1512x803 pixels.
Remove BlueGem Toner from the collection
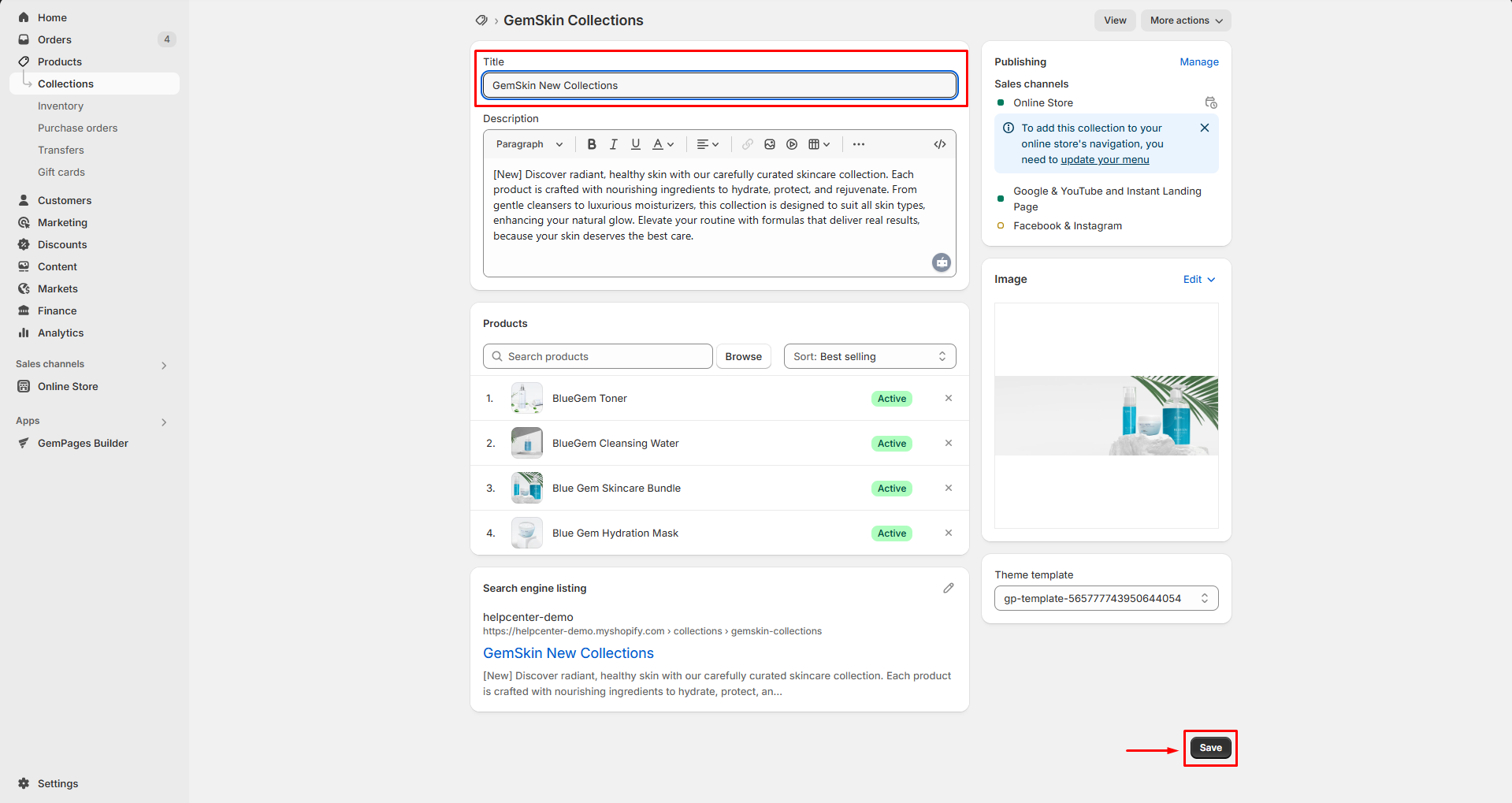949,398
